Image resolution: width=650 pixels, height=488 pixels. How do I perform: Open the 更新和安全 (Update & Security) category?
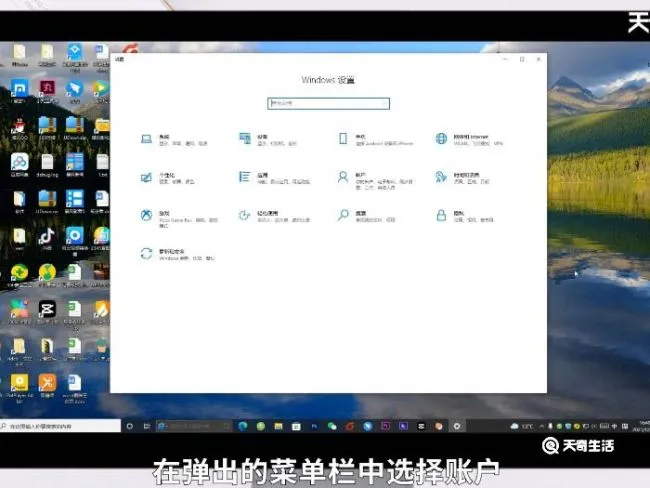pyautogui.click(x=177, y=254)
